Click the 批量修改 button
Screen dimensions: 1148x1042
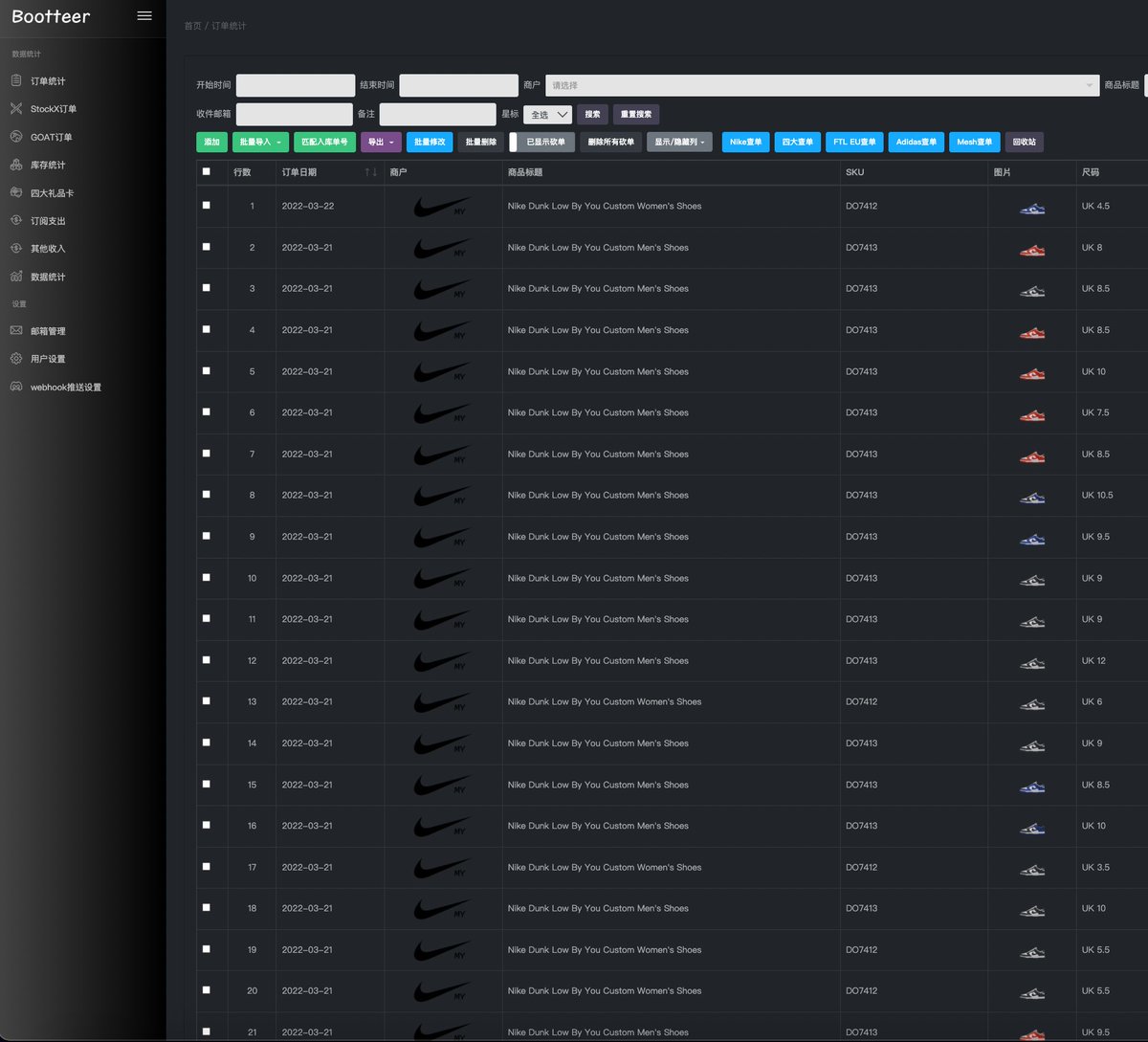tap(430, 142)
